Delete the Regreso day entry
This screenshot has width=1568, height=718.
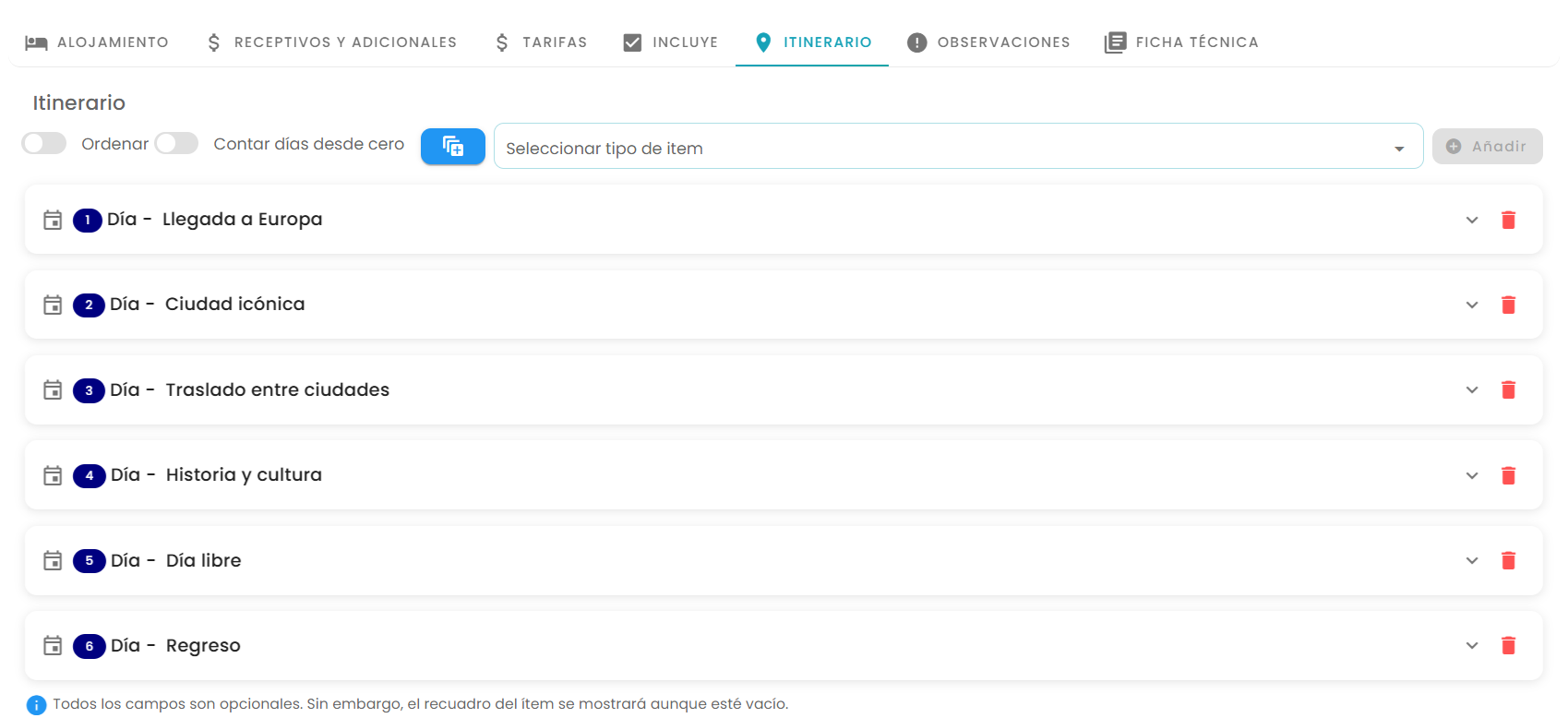tap(1508, 645)
